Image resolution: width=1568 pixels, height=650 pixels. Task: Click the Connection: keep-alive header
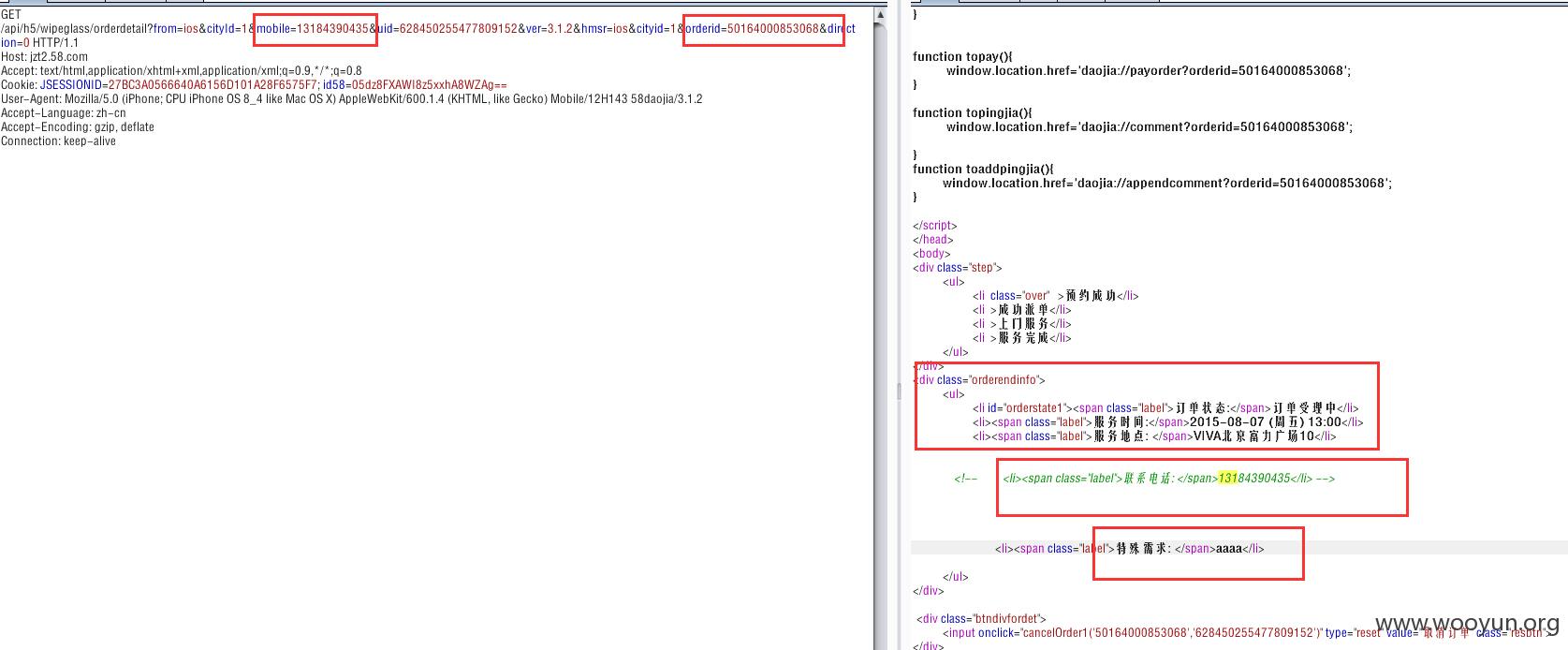(59, 141)
